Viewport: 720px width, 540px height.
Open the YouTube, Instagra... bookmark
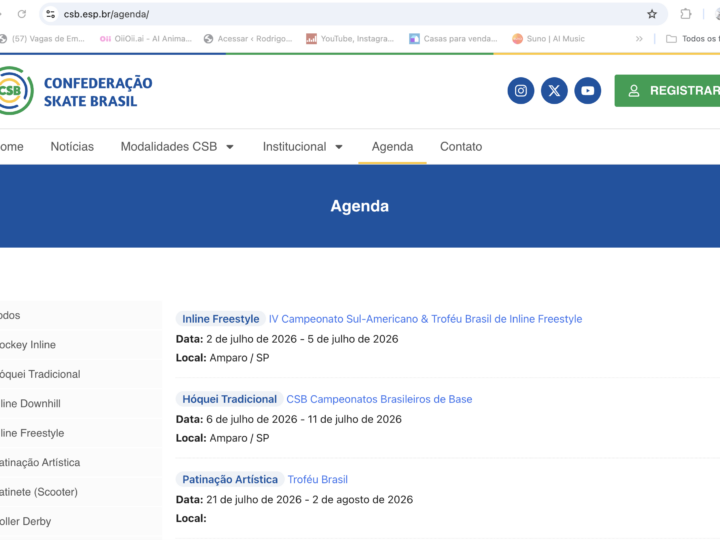pyautogui.click(x=350, y=39)
